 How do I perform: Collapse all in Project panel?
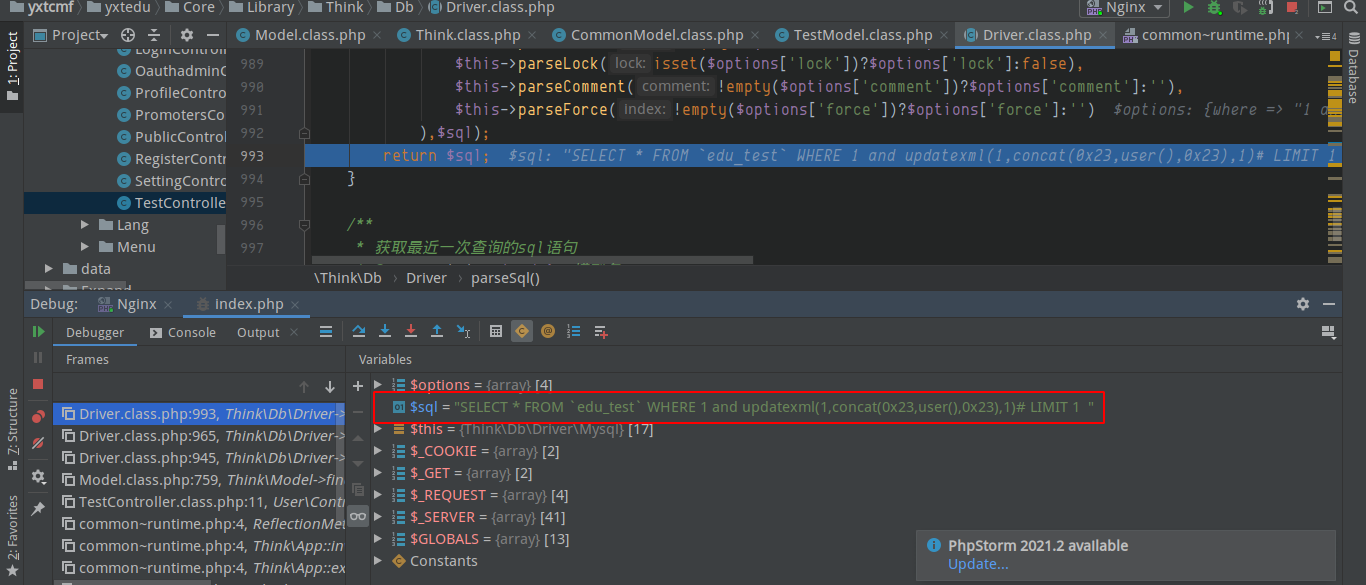[154, 35]
